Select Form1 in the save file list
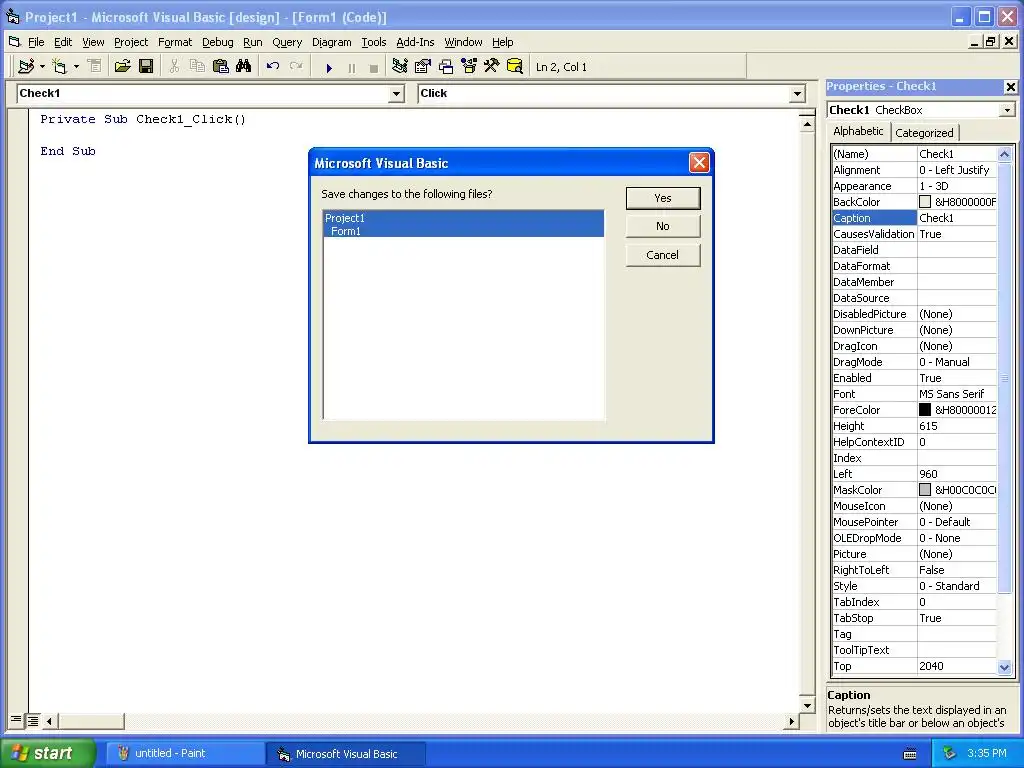The width and height of the screenshot is (1024, 768). coord(464,231)
